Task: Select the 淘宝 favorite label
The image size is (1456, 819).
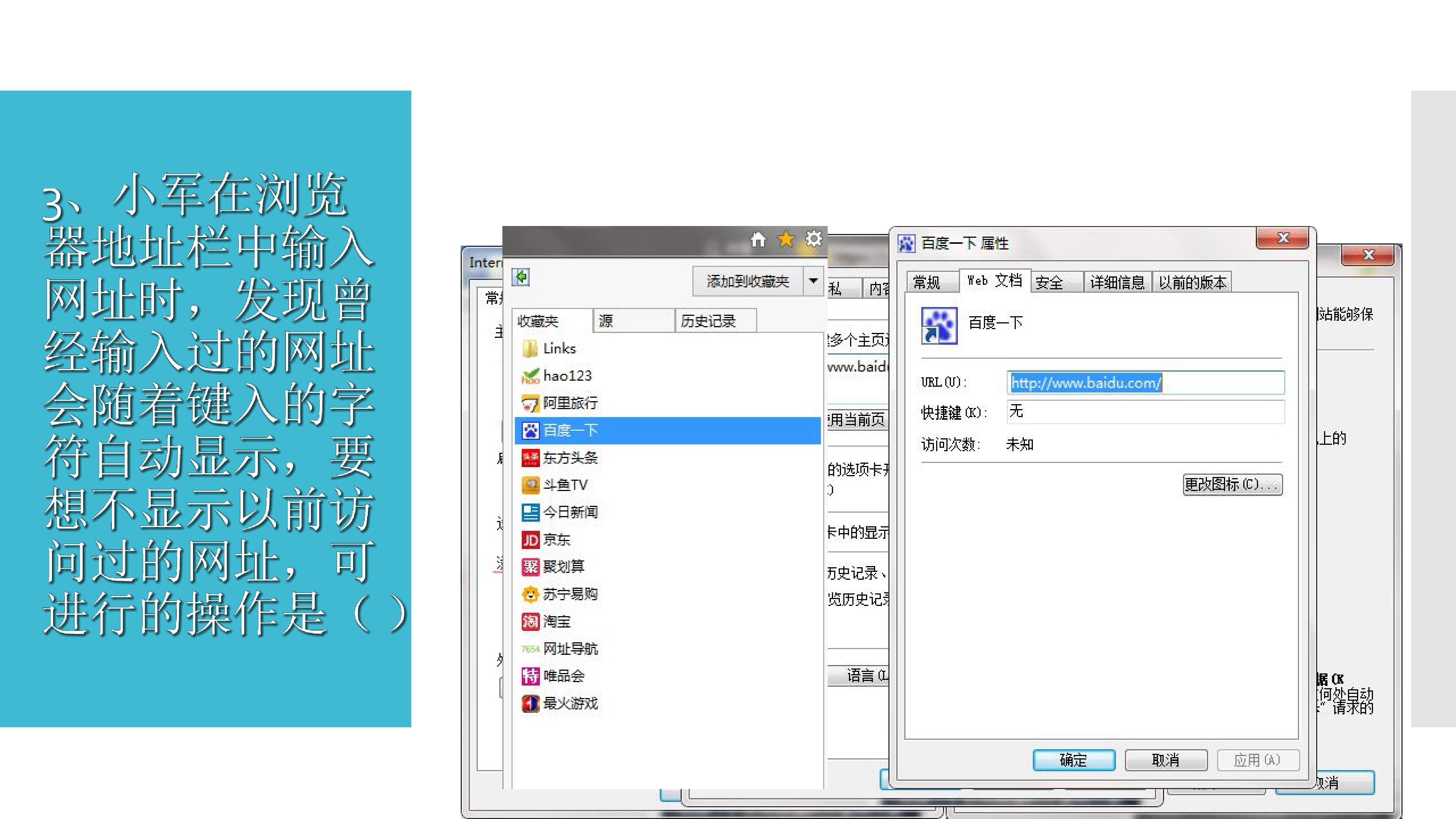Action: (x=557, y=622)
